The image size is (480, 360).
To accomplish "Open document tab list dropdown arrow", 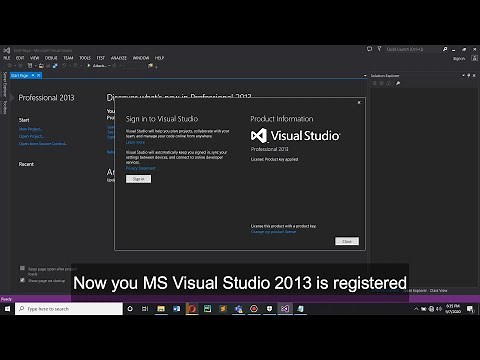I will coord(365,76).
